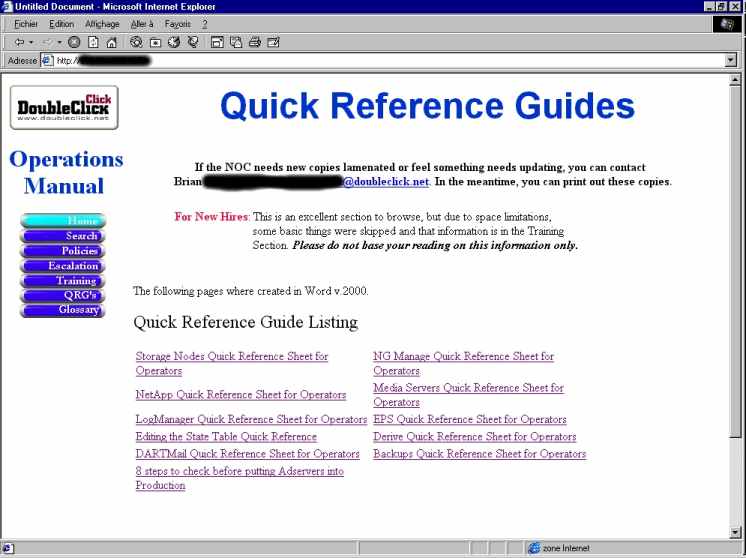Click the vertical scrollbar thumb
Viewport: 746px width, 558px height.
coord(735,261)
